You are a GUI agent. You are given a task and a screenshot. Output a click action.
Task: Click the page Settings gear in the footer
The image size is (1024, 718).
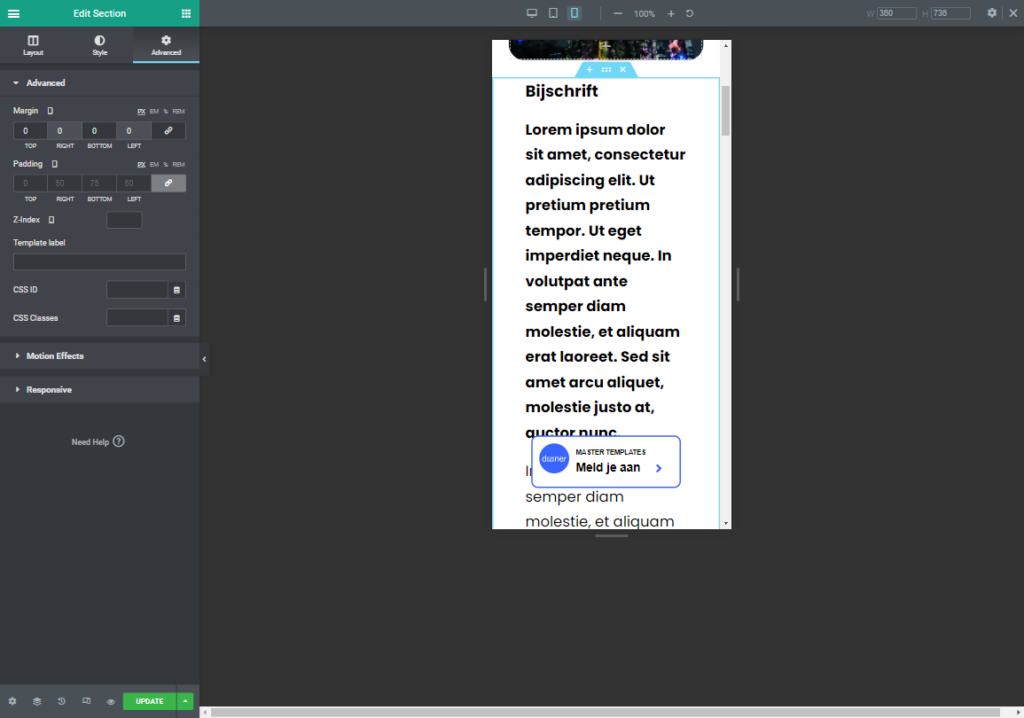pyautogui.click(x=12, y=701)
